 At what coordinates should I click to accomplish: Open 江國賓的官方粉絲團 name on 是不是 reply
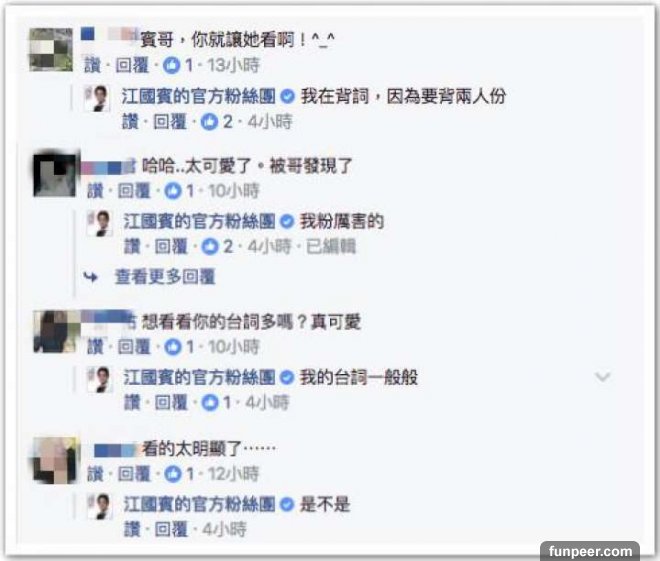(199, 504)
